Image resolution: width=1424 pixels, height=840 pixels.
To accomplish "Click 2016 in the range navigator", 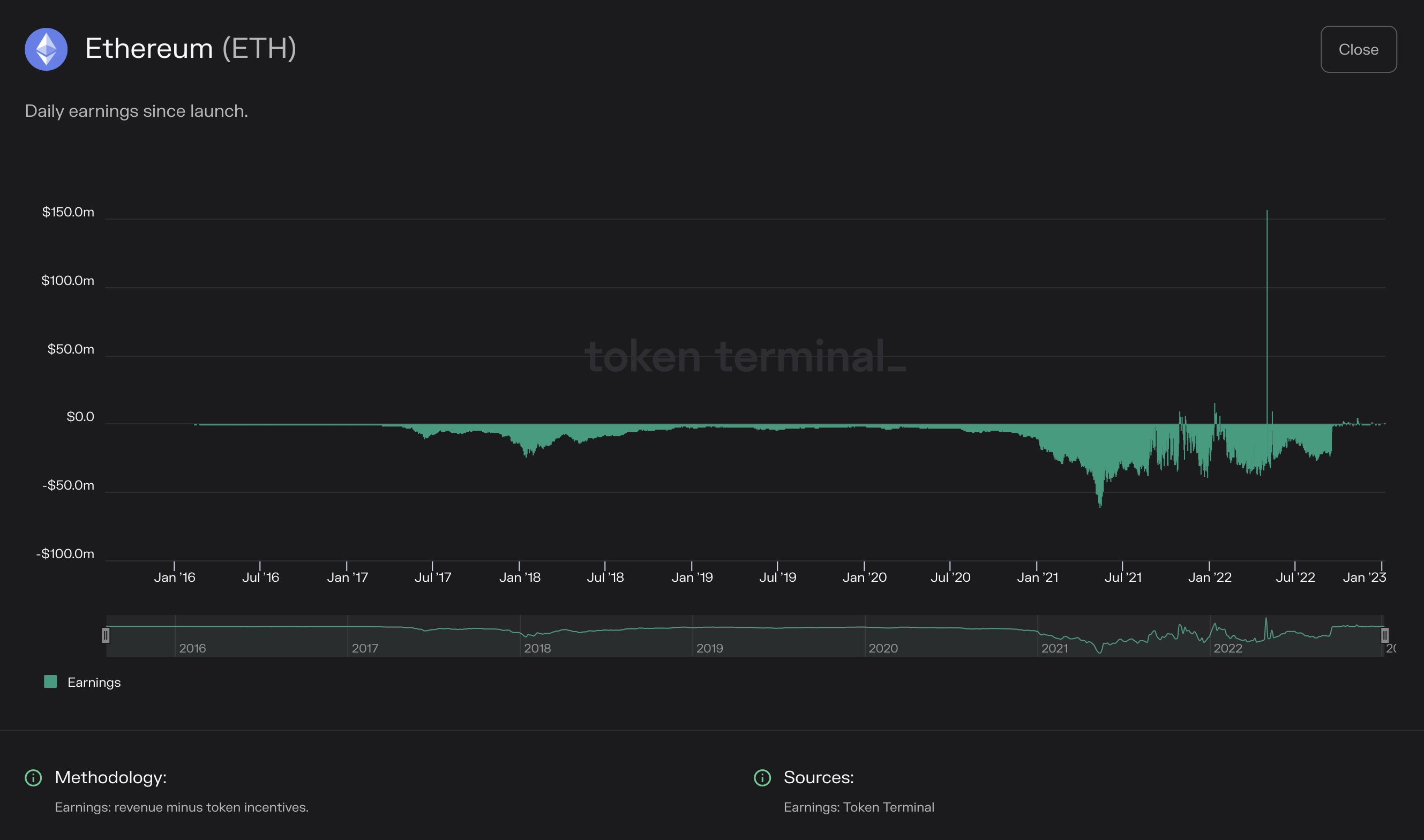I will 192,648.
